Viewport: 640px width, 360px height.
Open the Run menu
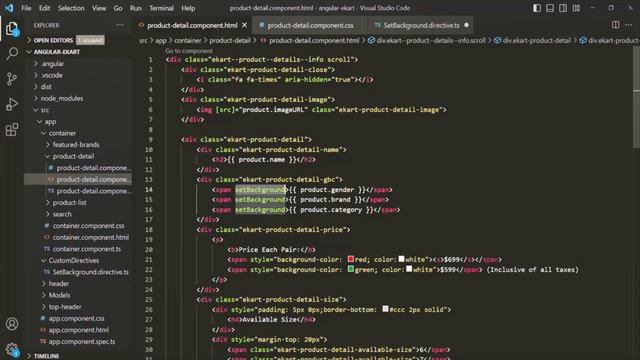click(x=136, y=8)
